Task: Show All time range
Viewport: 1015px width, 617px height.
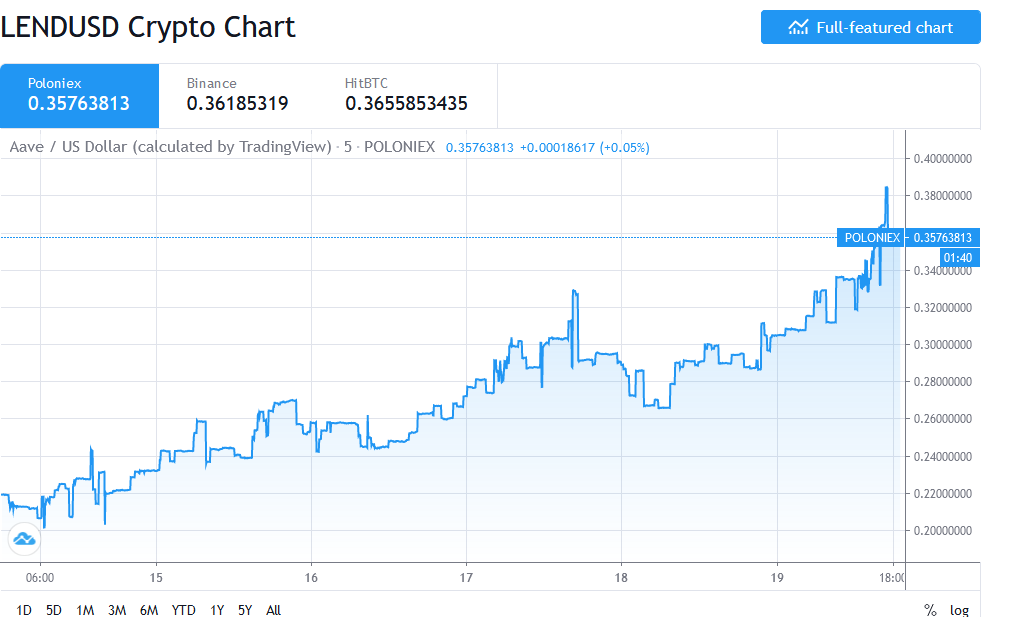Action: (273, 610)
